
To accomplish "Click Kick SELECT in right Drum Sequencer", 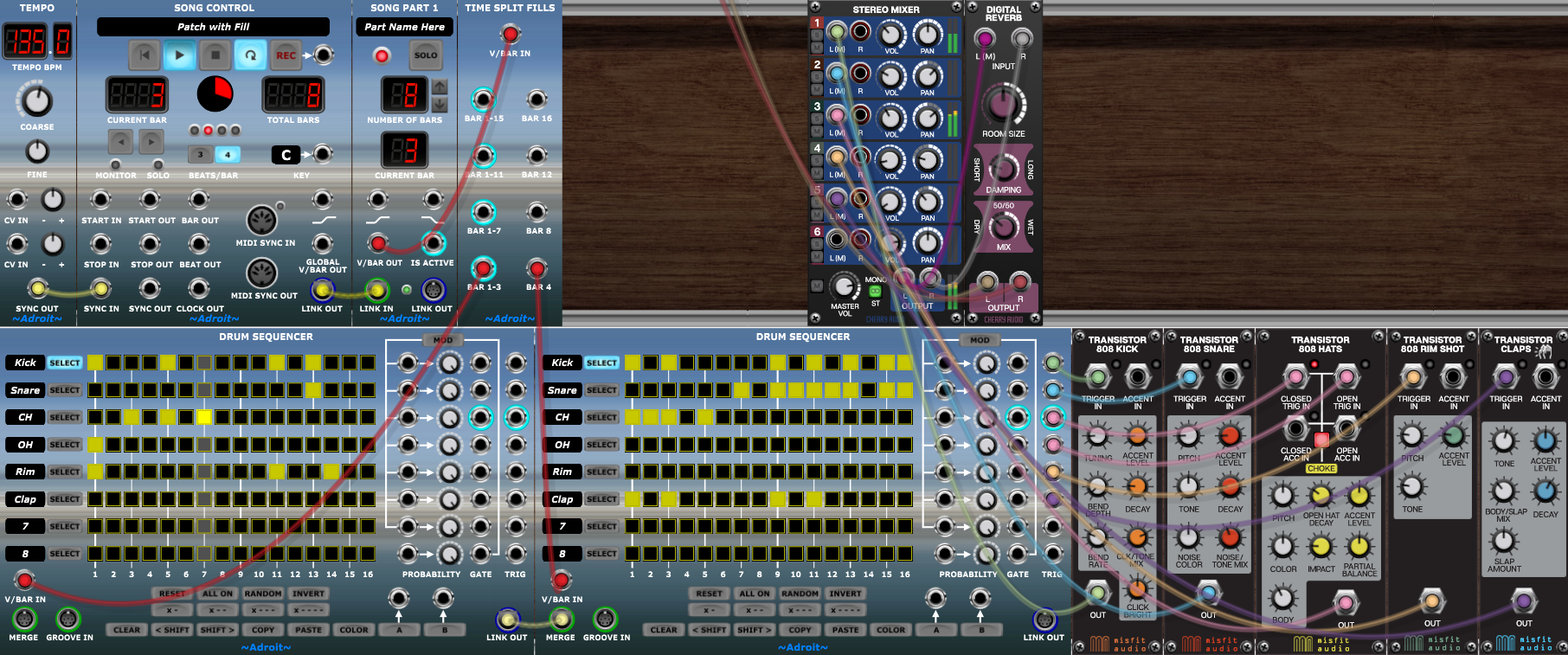I will [x=602, y=363].
